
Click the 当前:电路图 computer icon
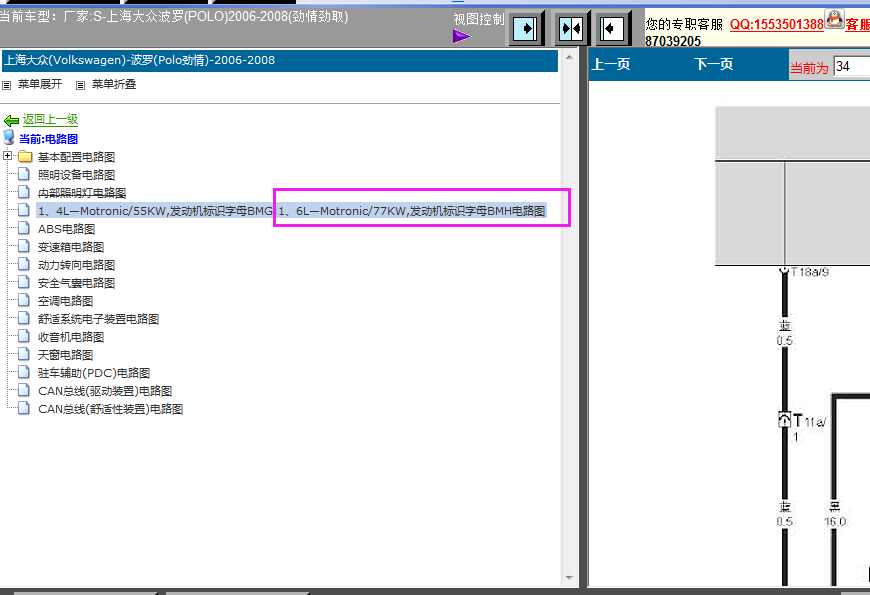click(x=9, y=138)
